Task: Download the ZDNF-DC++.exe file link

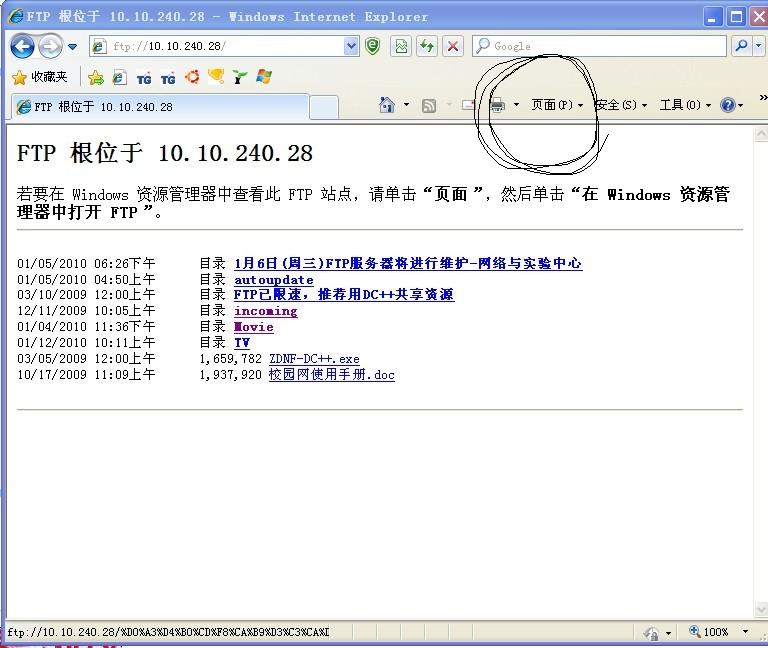Action: (x=314, y=359)
